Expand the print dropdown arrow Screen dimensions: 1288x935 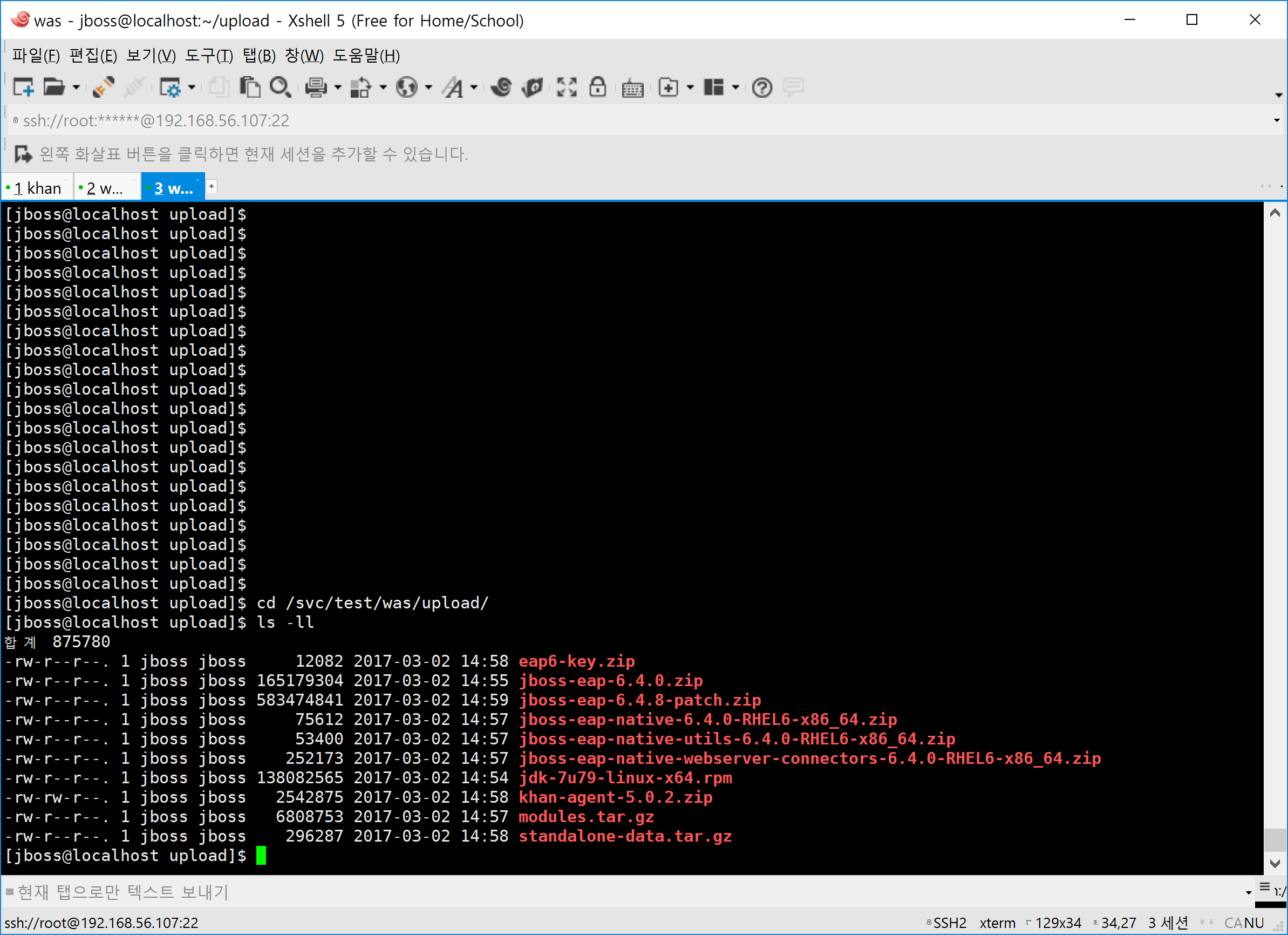(x=338, y=87)
